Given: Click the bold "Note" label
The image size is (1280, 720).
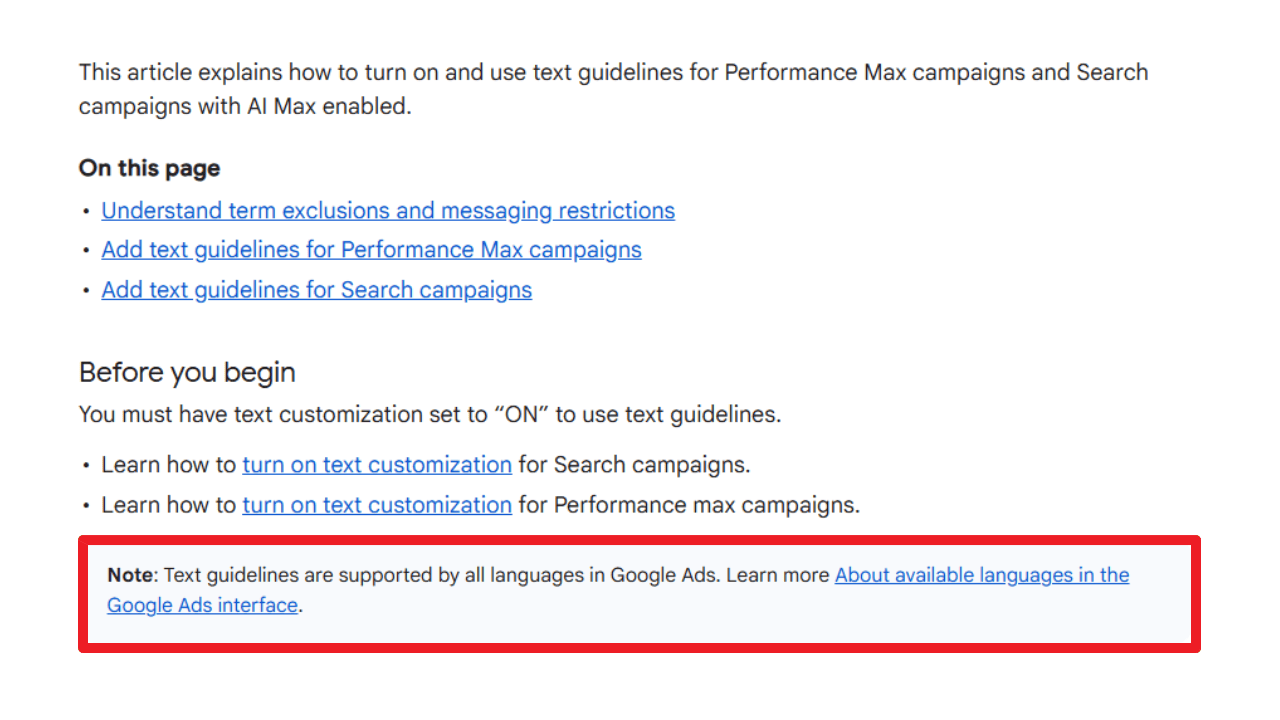Looking at the screenshot, I should coord(131,575).
